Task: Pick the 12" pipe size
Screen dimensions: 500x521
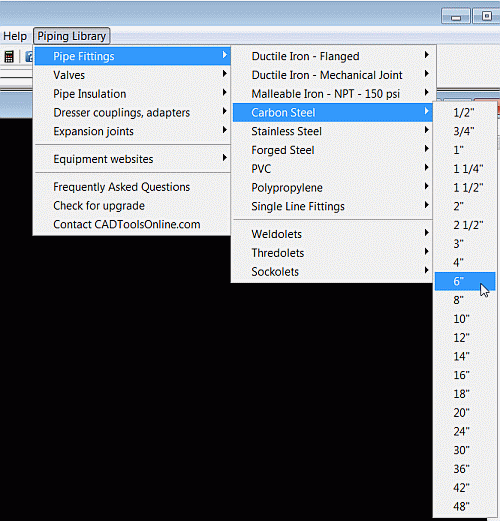Action: (465, 338)
